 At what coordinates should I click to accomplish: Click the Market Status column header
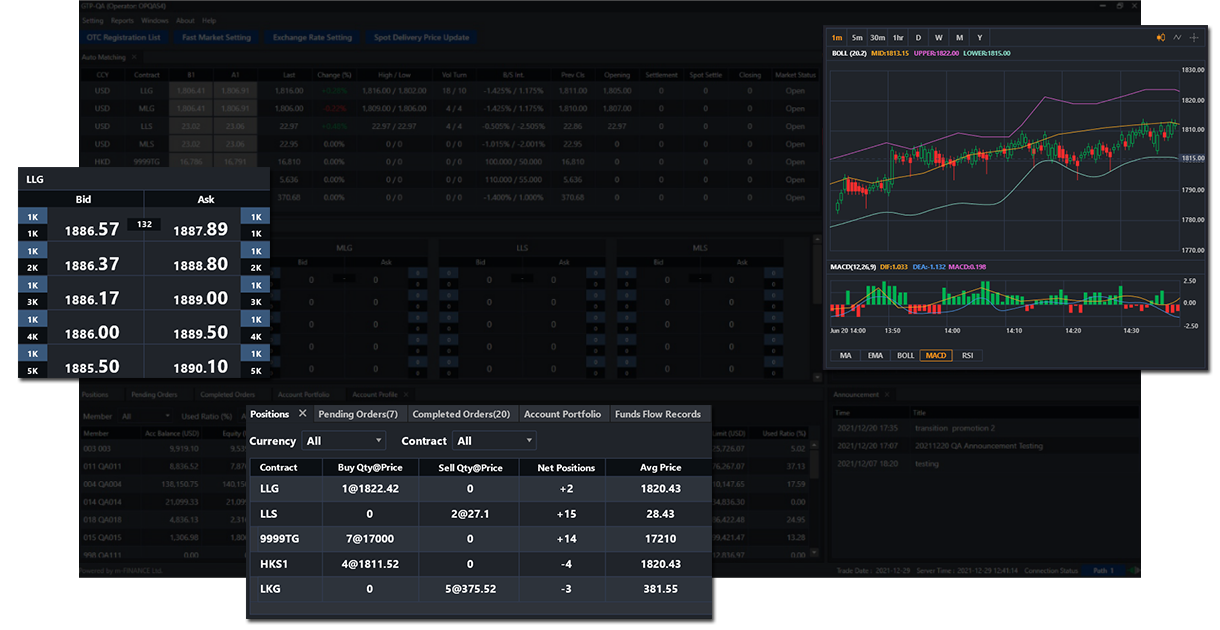coord(795,75)
